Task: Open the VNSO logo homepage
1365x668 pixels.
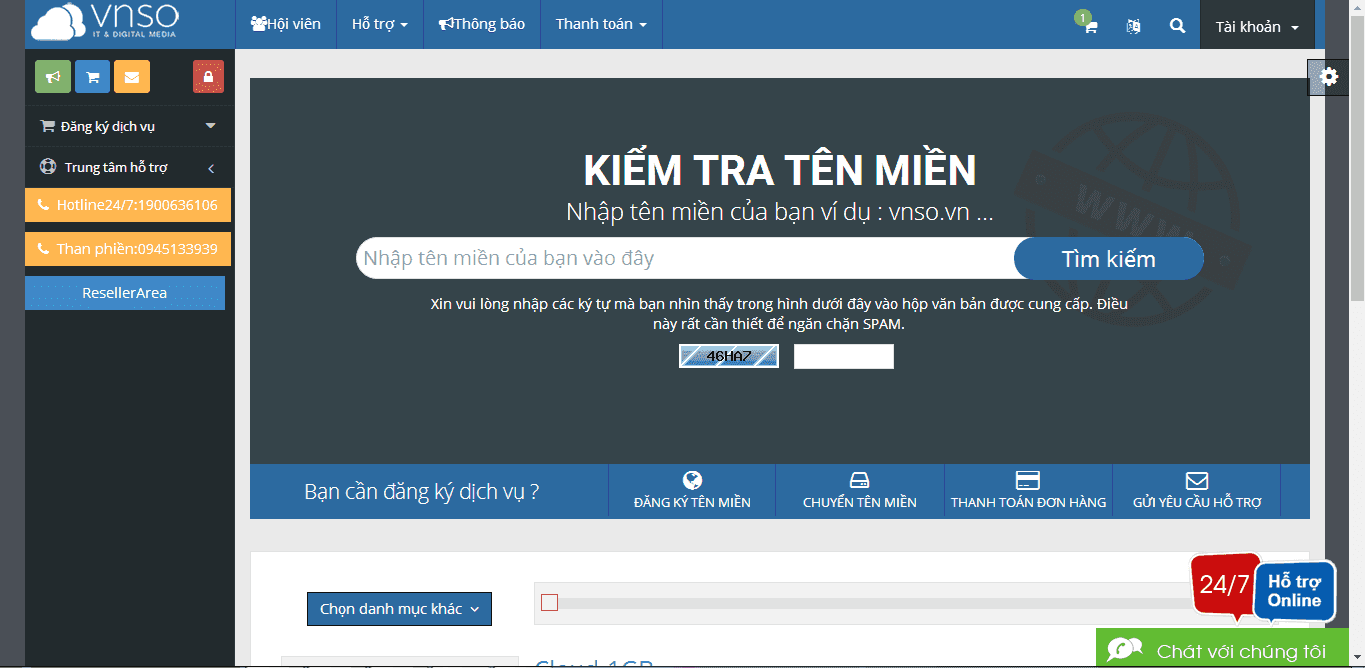Action: tap(105, 22)
